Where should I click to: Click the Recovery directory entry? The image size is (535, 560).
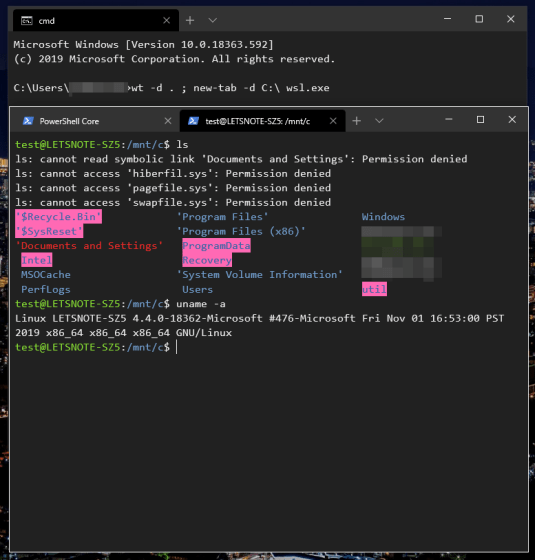pos(207,260)
